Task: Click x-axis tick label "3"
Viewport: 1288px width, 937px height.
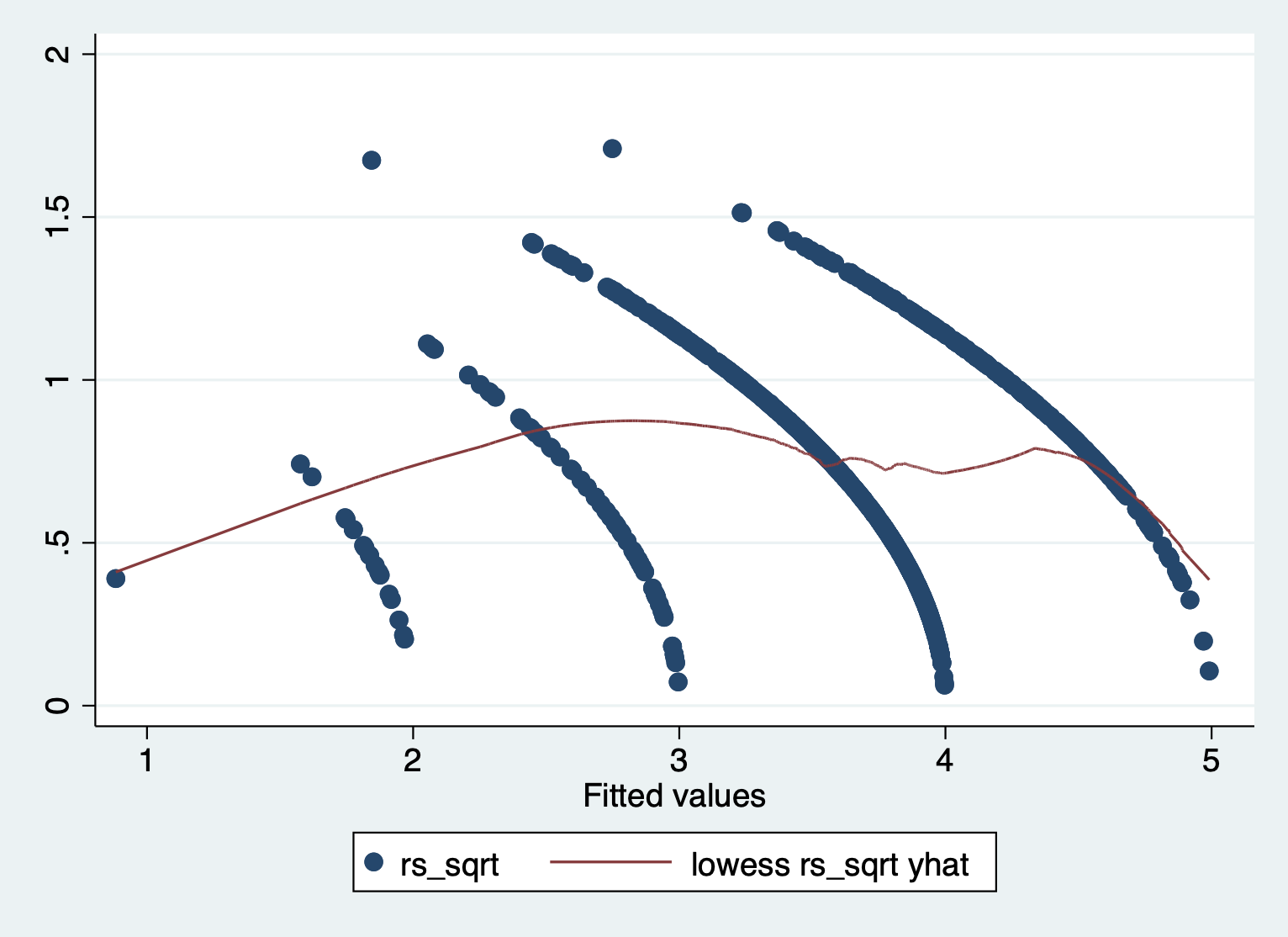Action: click(678, 760)
